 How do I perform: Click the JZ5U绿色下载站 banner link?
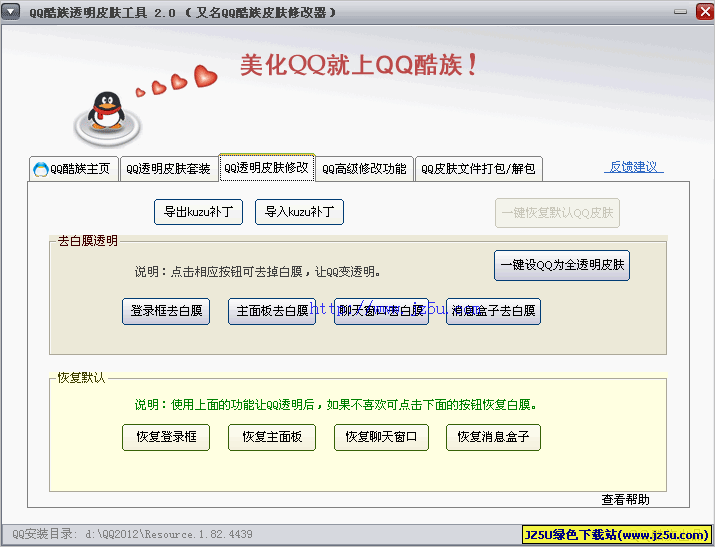617,534
